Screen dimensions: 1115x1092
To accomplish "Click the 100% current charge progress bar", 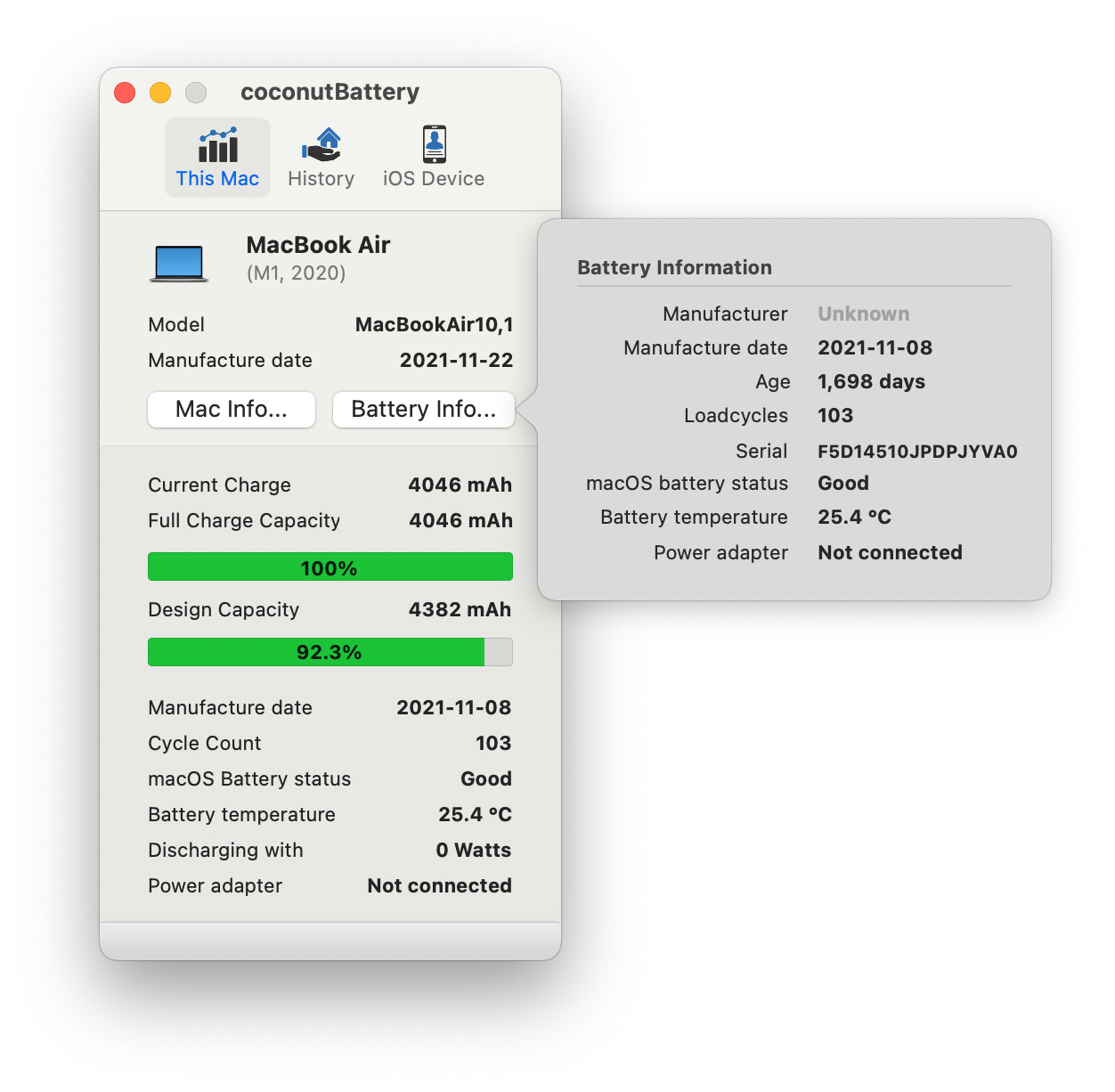I will (x=330, y=567).
